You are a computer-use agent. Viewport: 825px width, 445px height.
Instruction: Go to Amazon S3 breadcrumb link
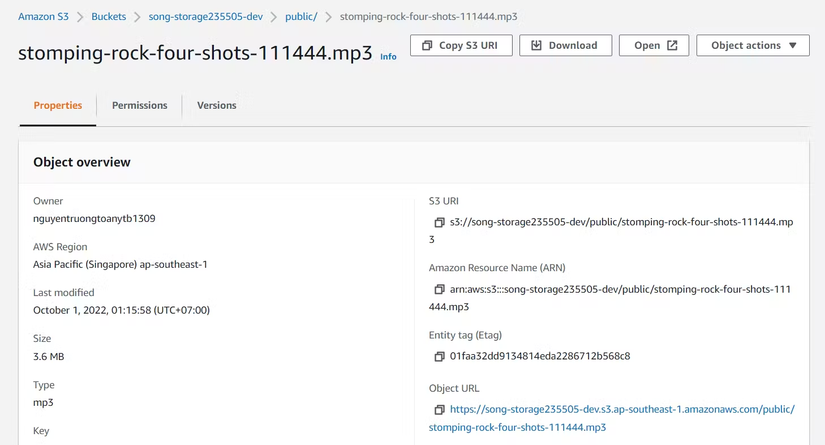point(43,17)
